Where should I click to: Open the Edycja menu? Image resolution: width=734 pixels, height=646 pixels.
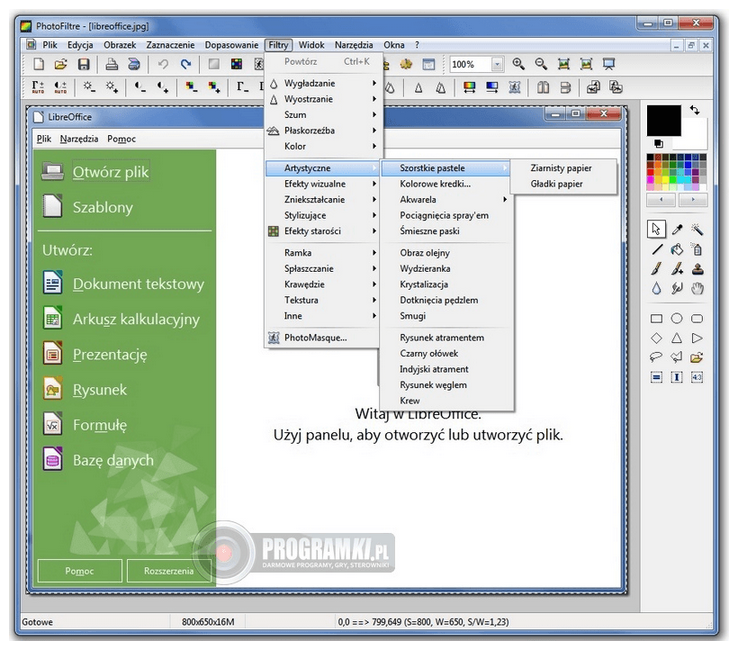click(80, 45)
